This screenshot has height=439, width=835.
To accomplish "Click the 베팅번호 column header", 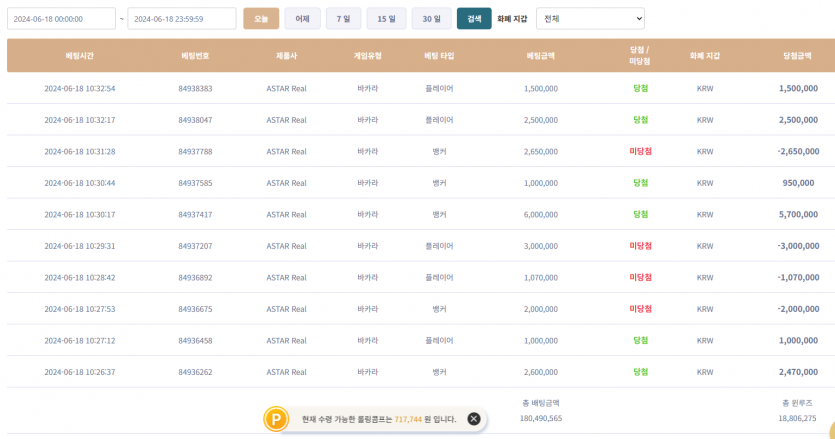I will (x=195, y=55).
